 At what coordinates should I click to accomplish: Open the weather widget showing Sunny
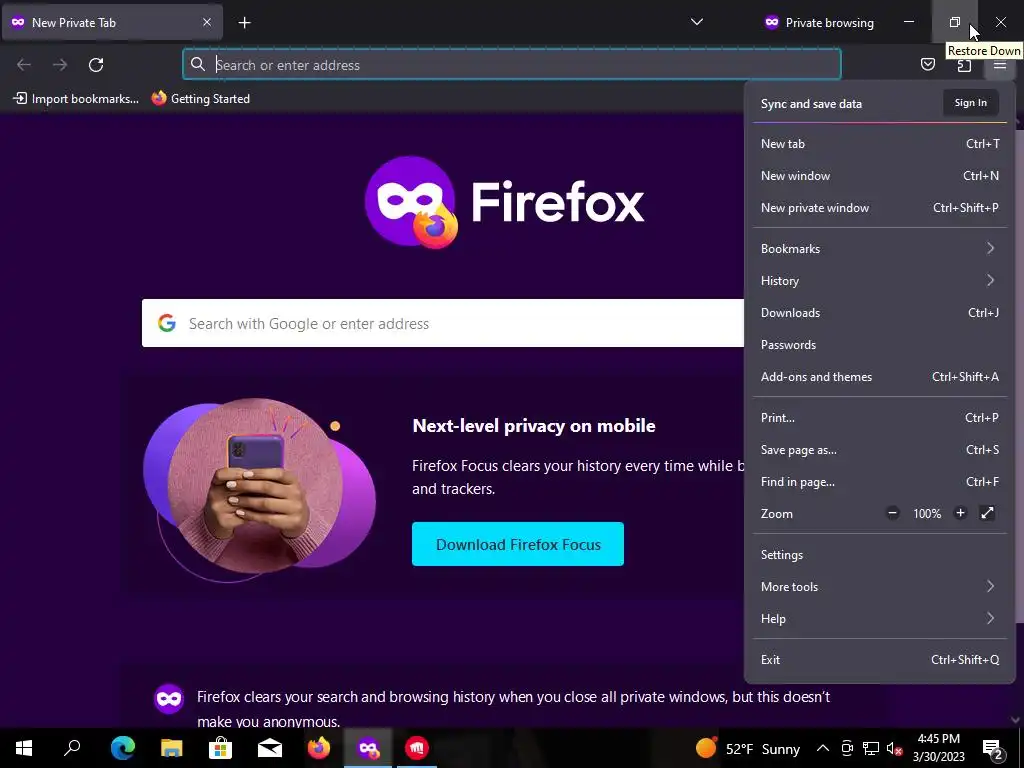click(748, 748)
